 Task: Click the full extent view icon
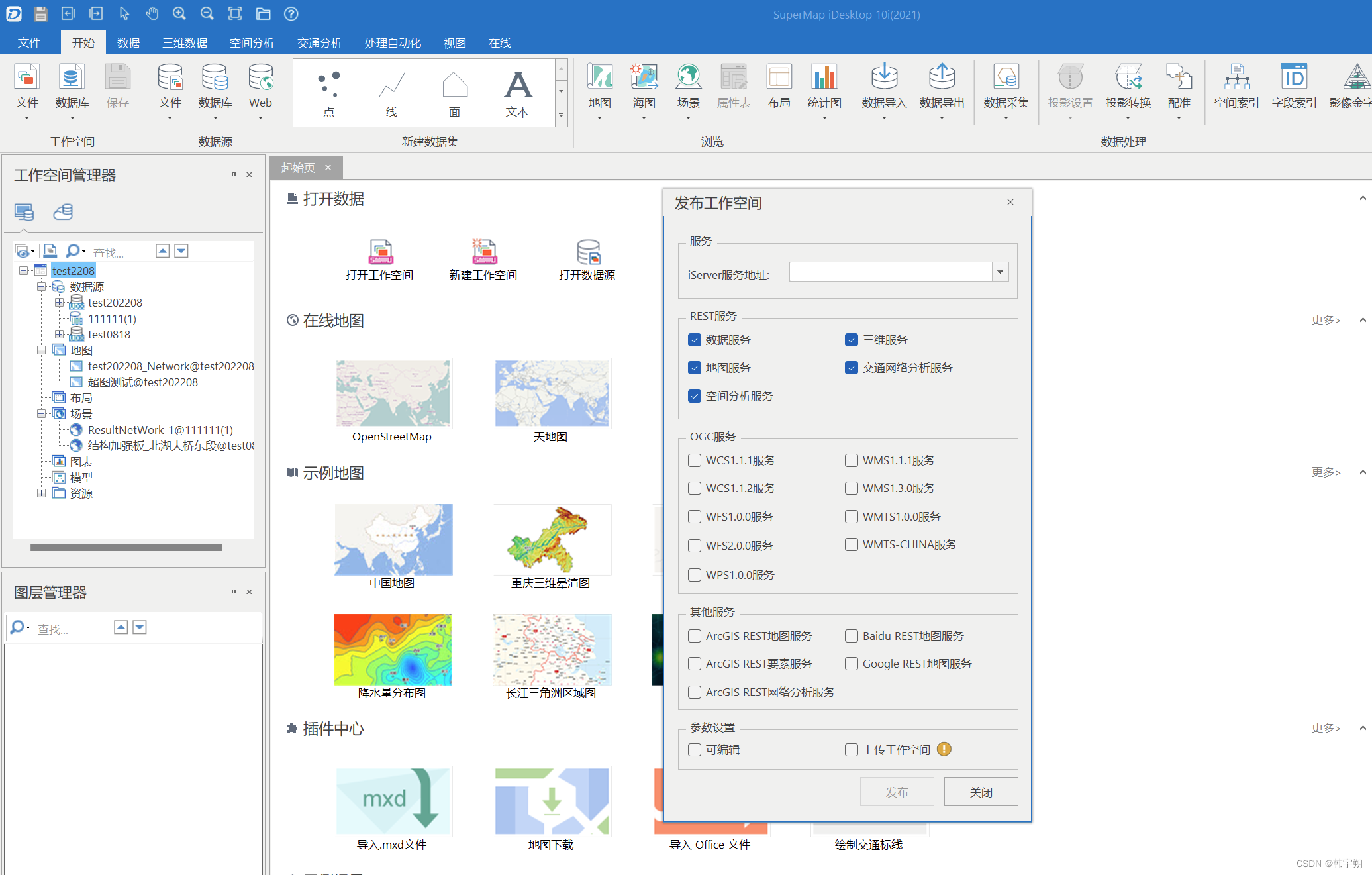coord(235,13)
